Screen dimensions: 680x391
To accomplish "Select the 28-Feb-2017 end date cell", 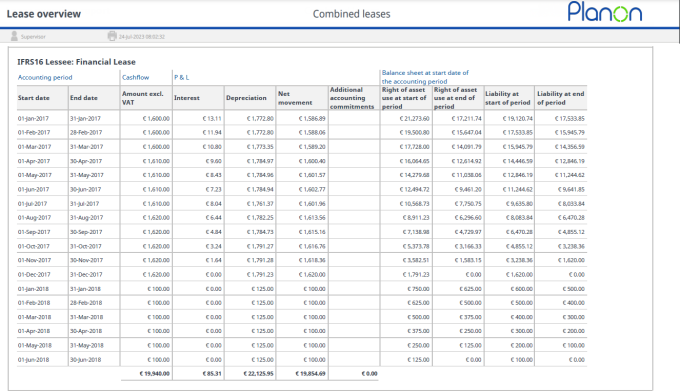I will [x=86, y=133].
